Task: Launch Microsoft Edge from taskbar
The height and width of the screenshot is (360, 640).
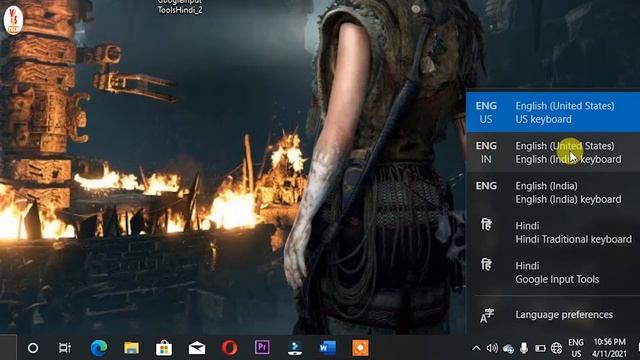Action: pyautogui.click(x=99, y=348)
